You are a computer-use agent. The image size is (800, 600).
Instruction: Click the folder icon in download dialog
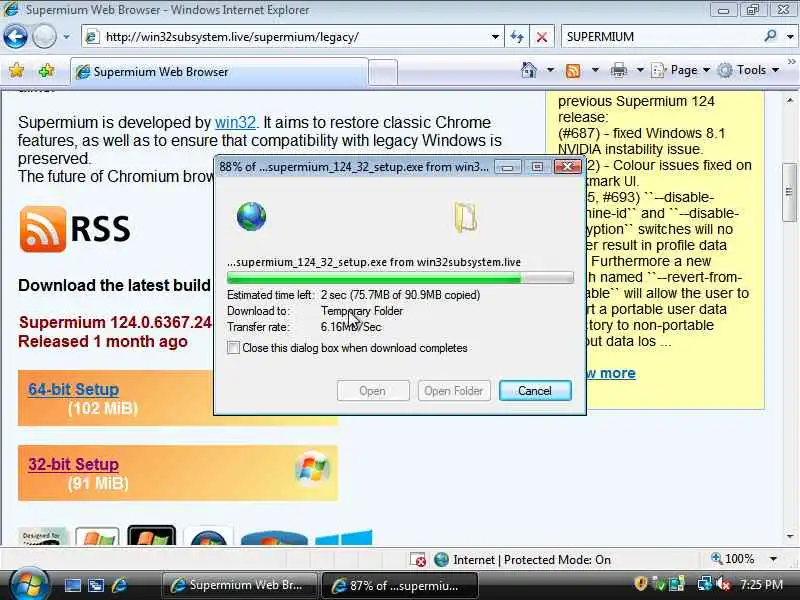coord(465,217)
